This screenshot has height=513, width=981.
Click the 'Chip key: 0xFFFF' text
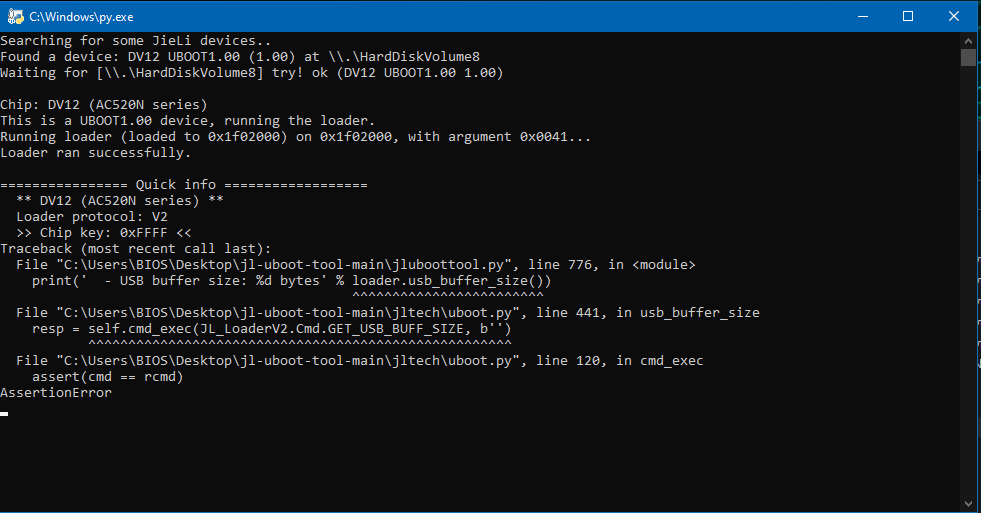[x=103, y=233]
